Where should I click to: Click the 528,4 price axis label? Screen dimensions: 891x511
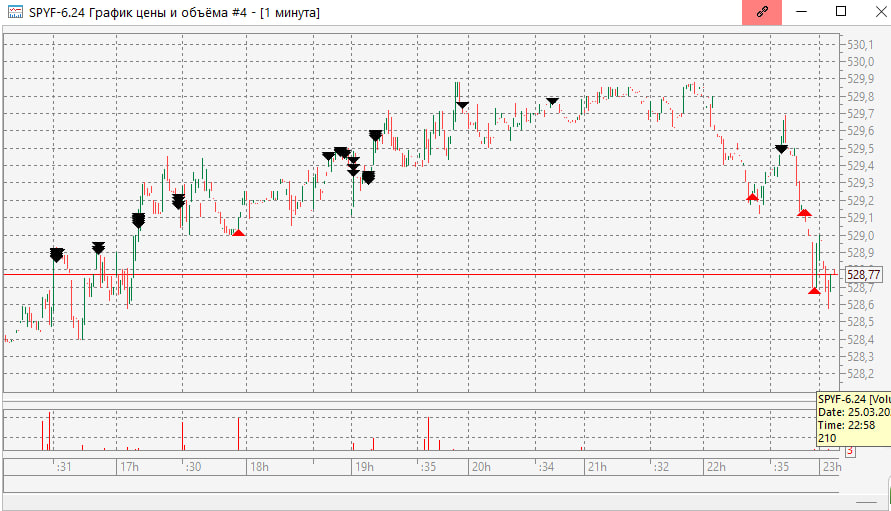click(860, 339)
